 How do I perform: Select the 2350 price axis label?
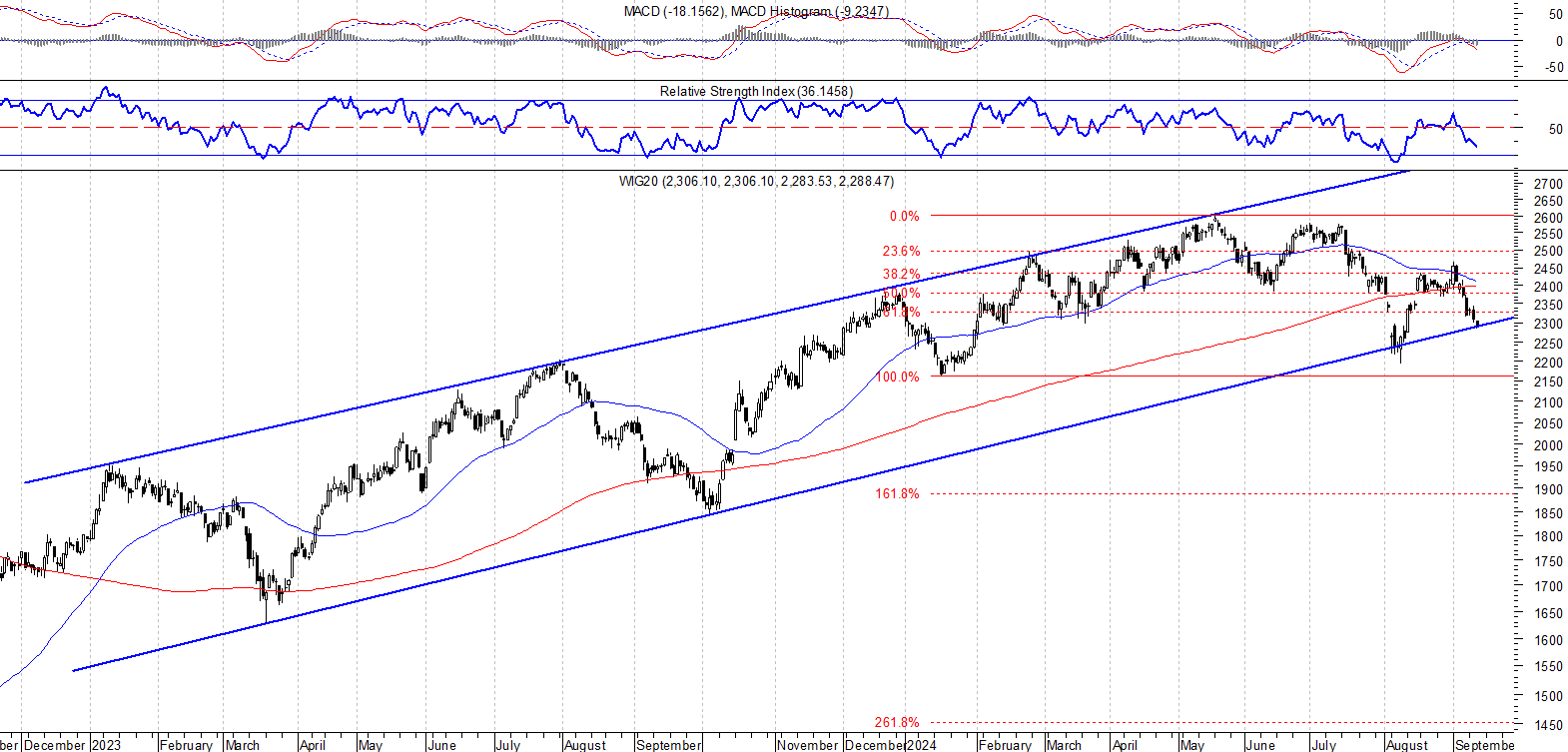click(x=1548, y=306)
